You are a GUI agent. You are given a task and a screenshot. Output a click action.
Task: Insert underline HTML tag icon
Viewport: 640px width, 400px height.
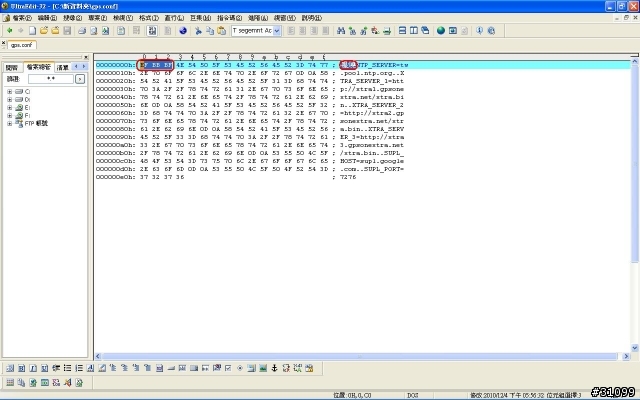click(44, 368)
